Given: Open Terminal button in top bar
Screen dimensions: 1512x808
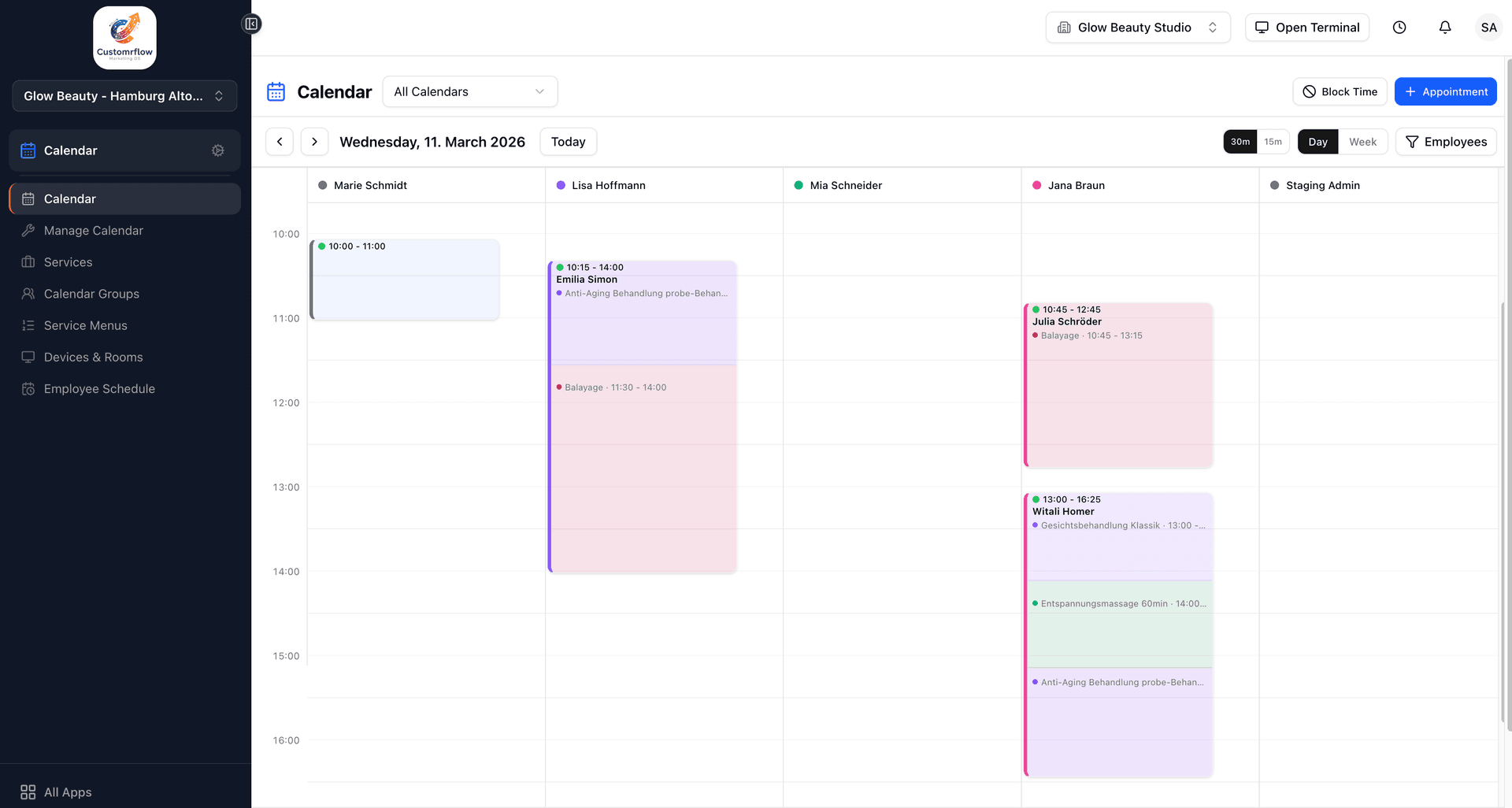Looking at the screenshot, I should click(1307, 28).
